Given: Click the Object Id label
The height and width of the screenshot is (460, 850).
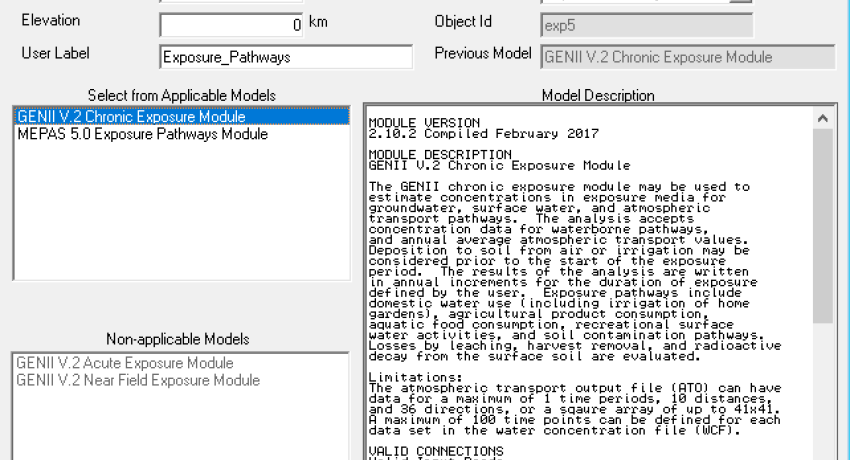Looking at the screenshot, I should tap(463, 21).
